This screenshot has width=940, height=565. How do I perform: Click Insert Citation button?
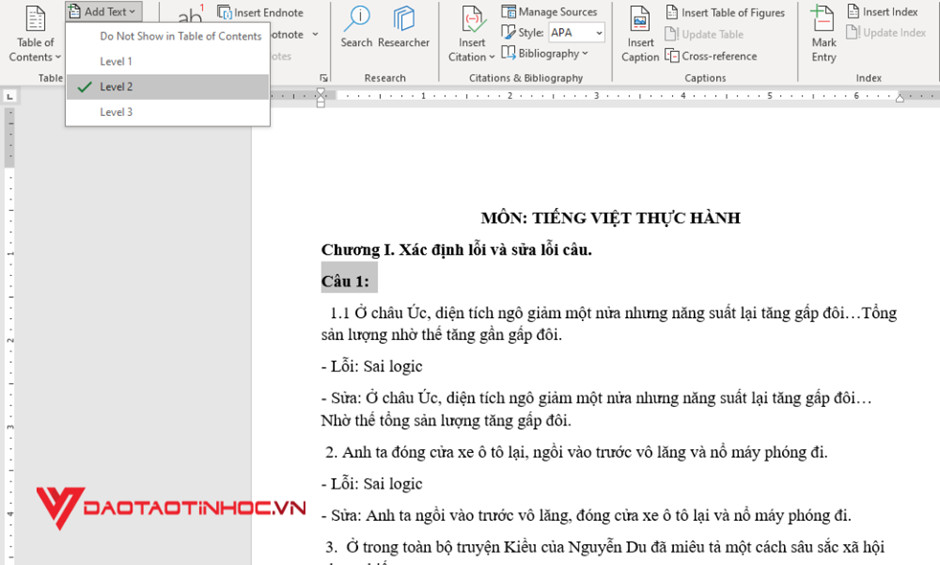point(472,34)
